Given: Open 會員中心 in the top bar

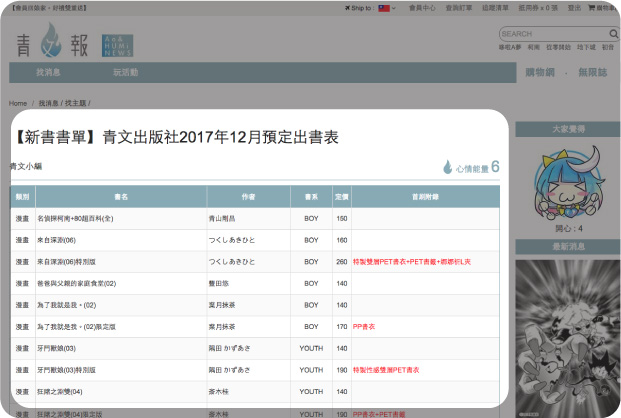Looking at the screenshot, I should click(422, 8).
